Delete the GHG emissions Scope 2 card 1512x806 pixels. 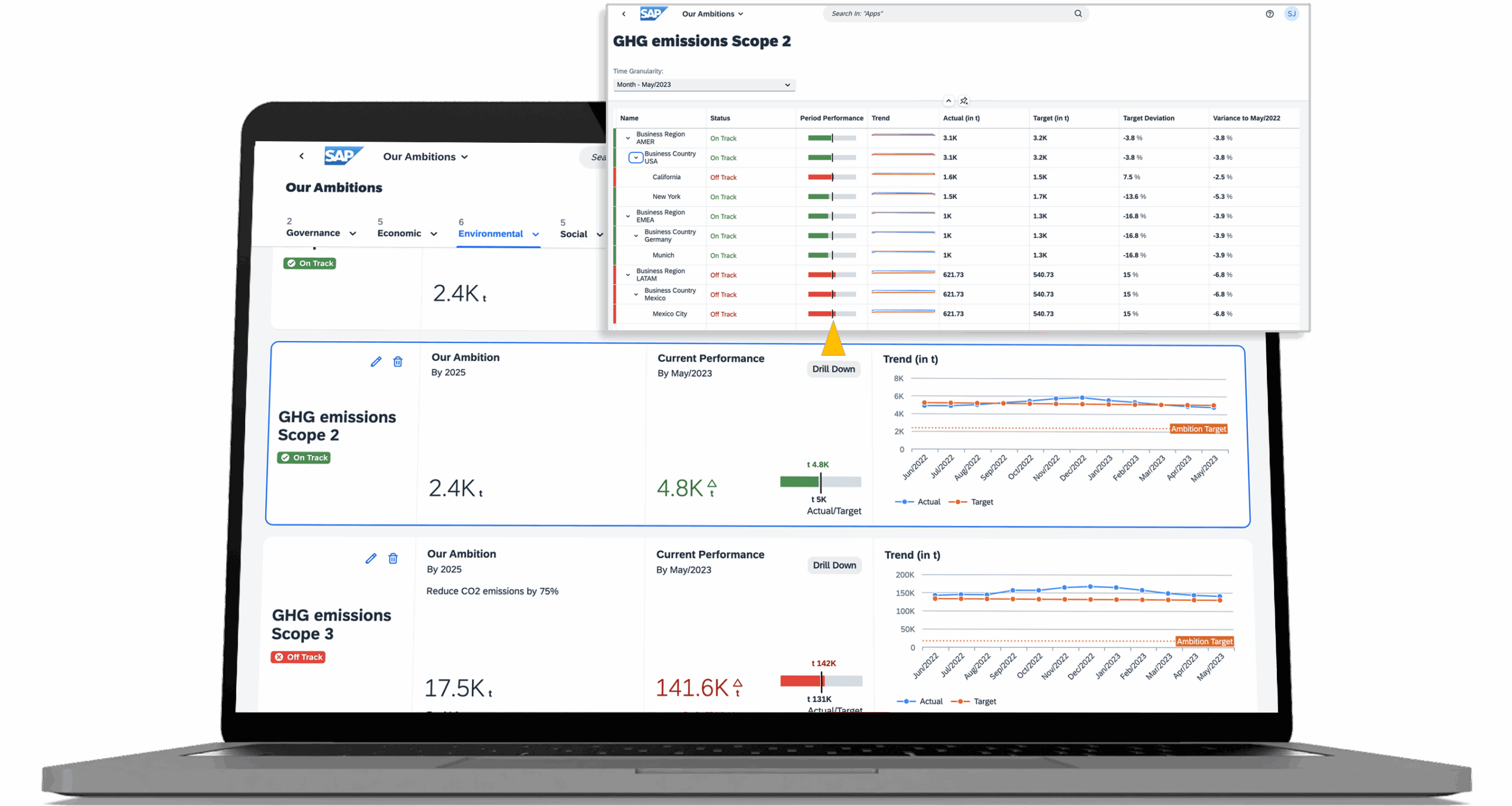(x=397, y=361)
